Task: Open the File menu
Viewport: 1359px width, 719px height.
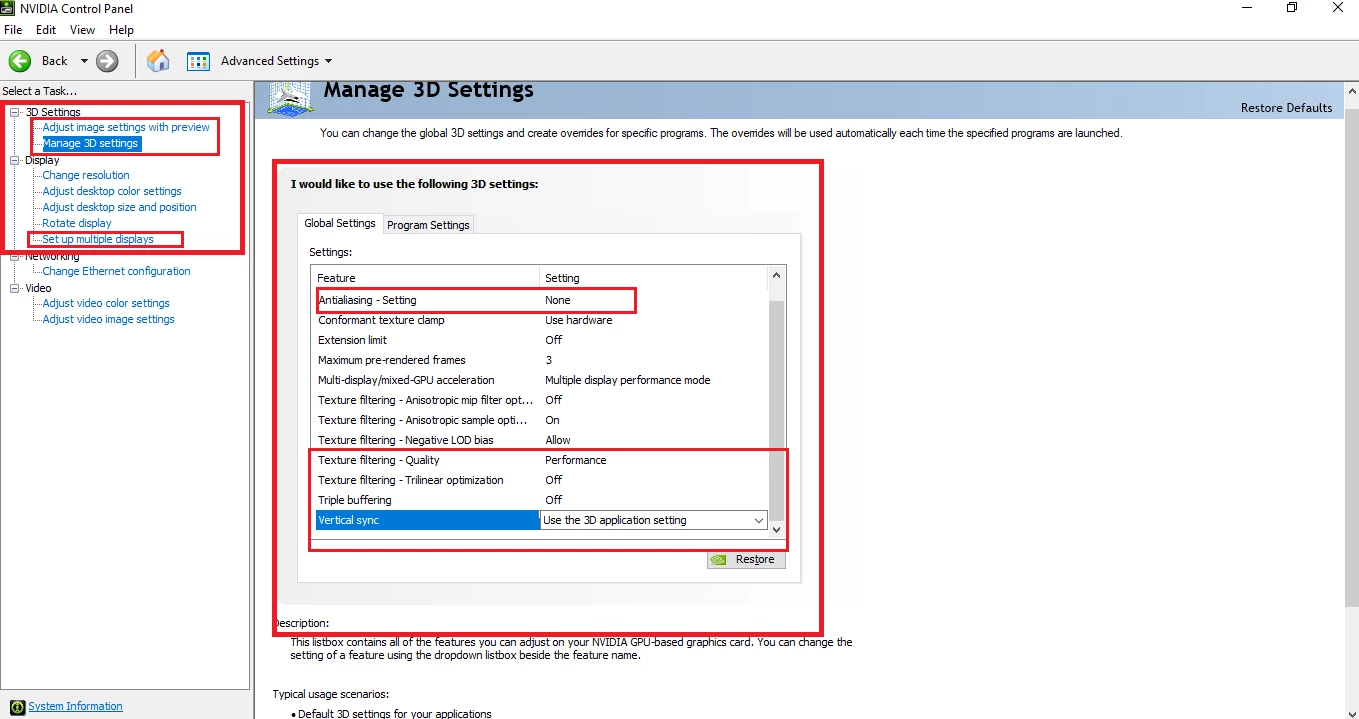Action: pyautogui.click(x=13, y=30)
